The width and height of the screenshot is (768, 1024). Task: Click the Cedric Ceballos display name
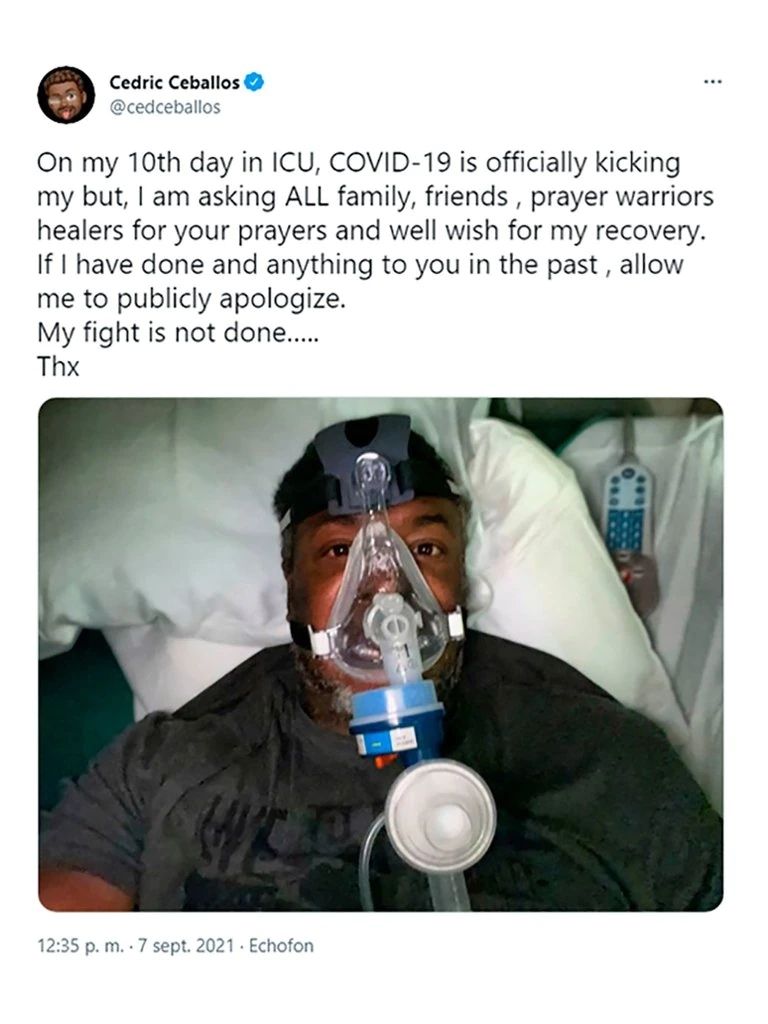174,83
